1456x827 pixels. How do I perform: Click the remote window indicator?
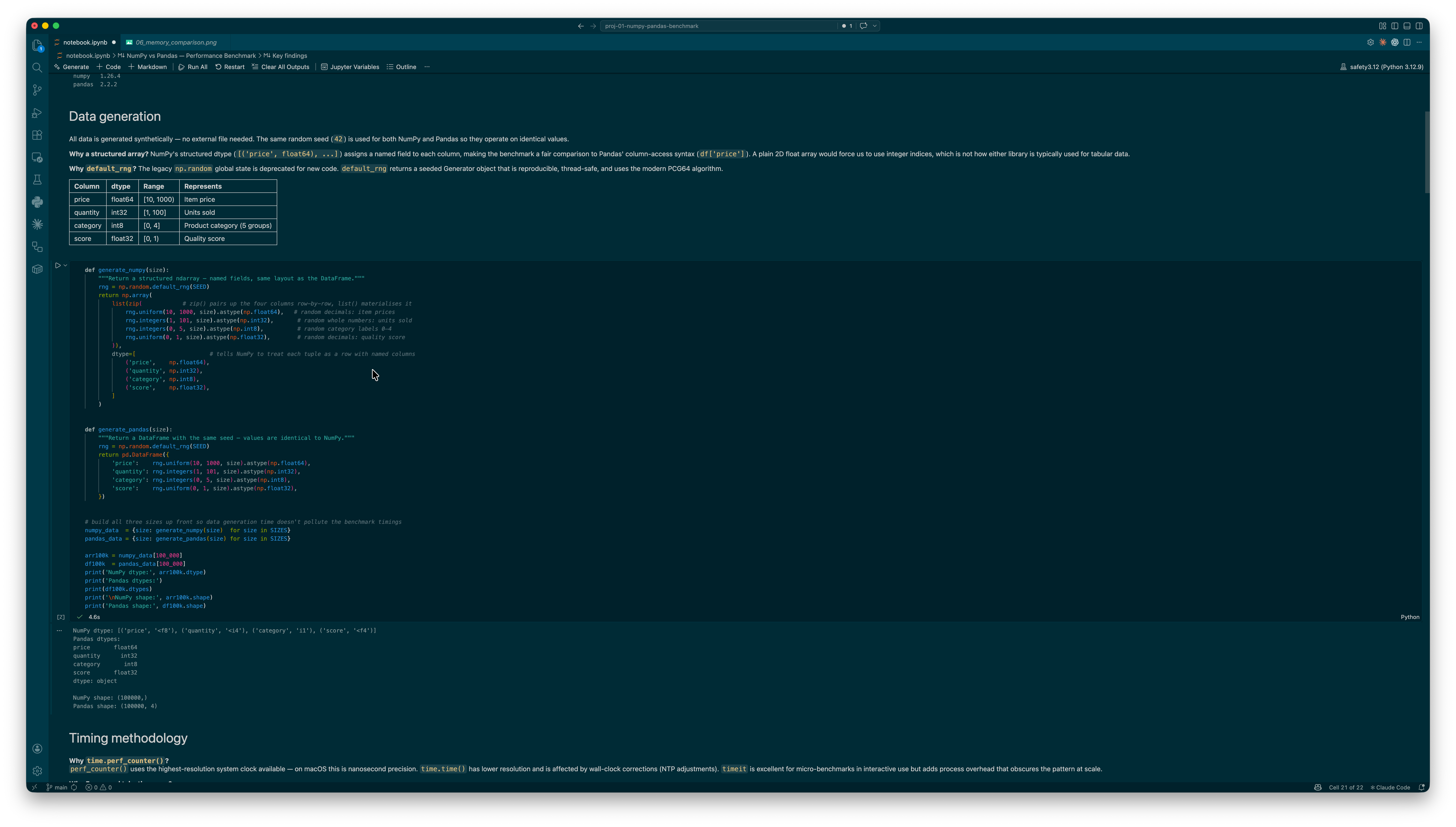[35, 787]
